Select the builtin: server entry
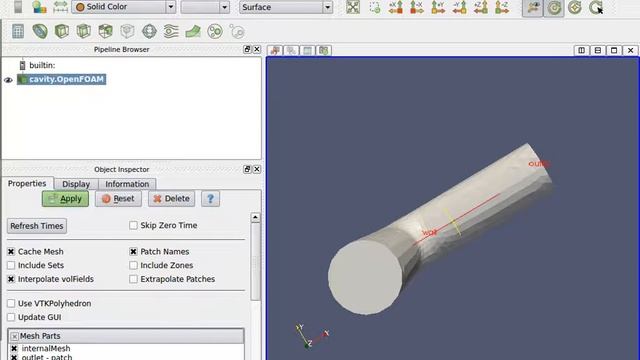The width and height of the screenshot is (640, 360). (x=42, y=65)
